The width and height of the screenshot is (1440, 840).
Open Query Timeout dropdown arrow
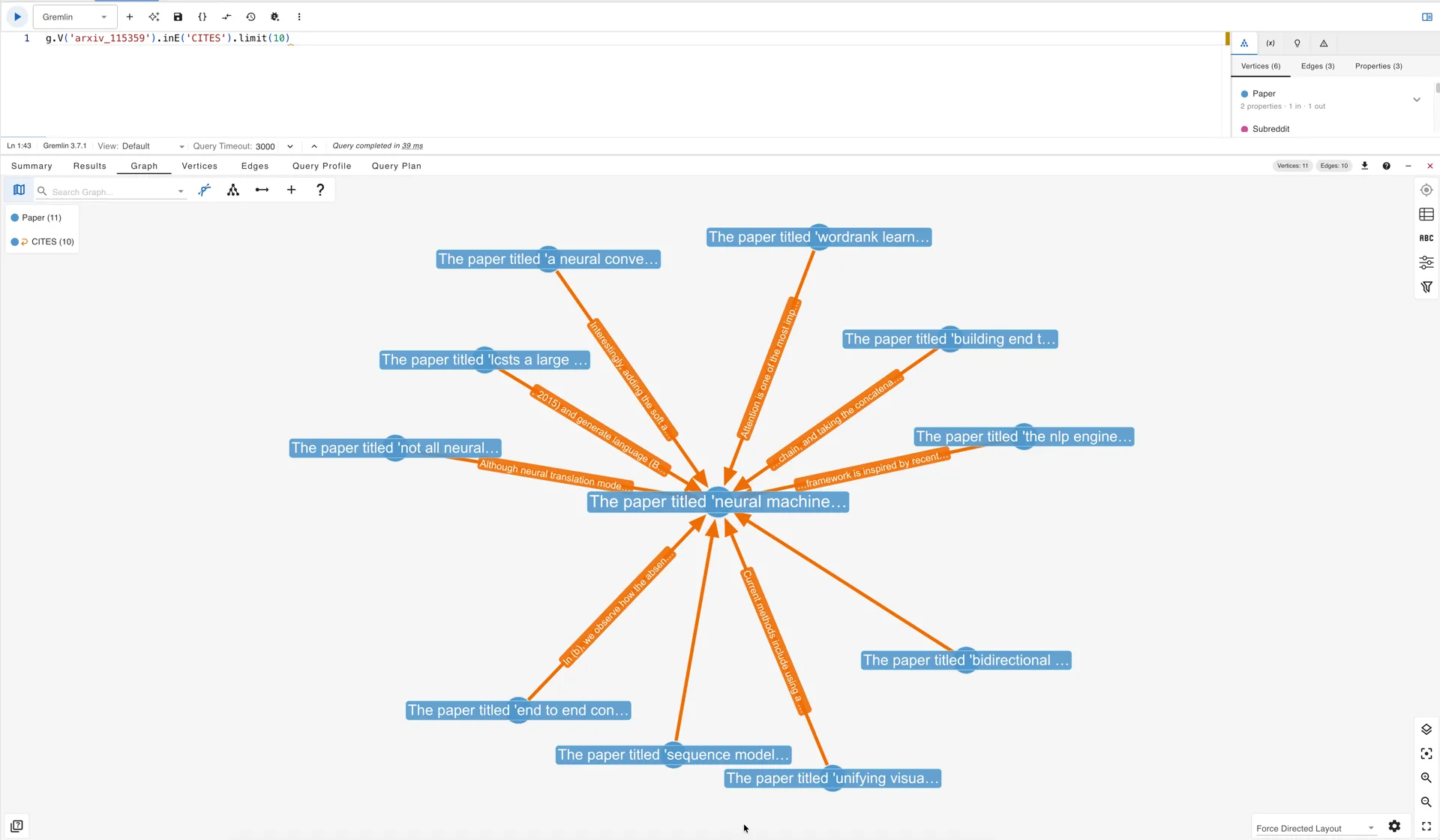click(290, 146)
